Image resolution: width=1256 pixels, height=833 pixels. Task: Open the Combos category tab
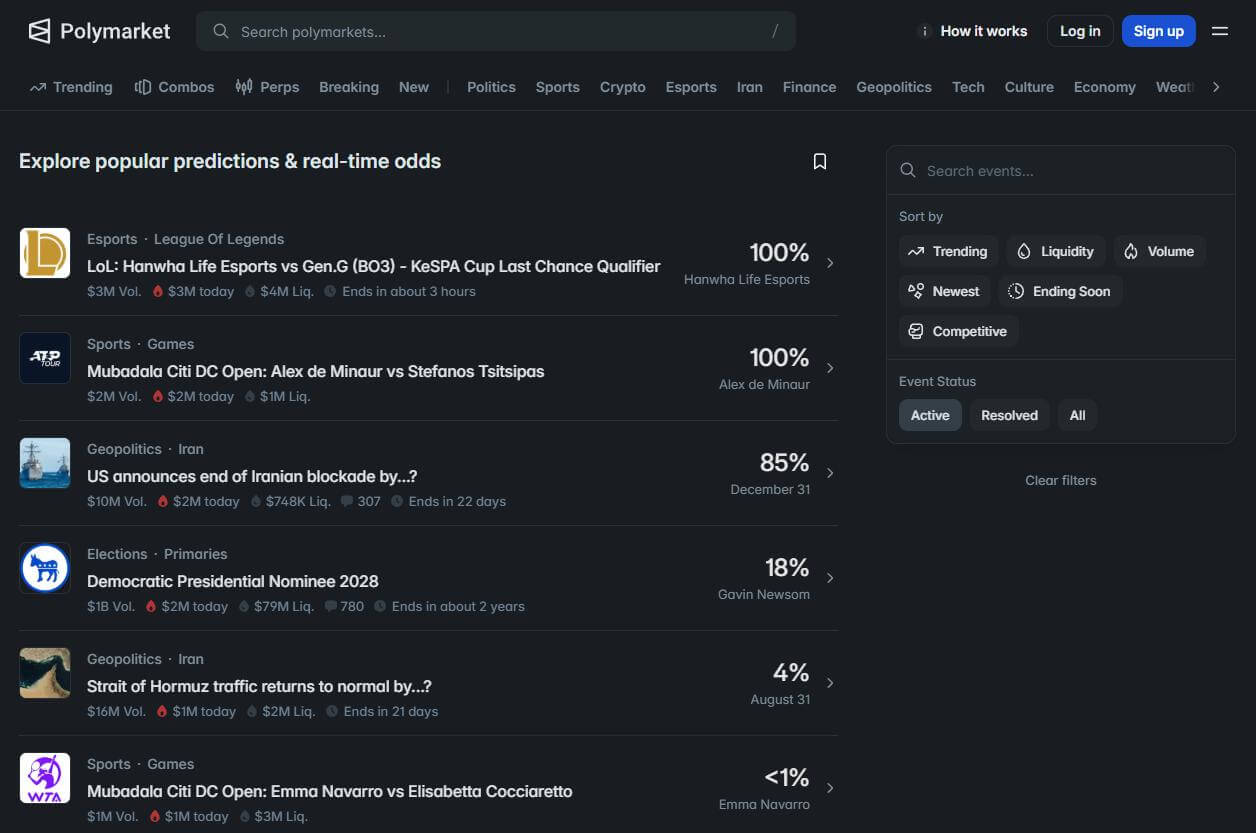point(174,87)
